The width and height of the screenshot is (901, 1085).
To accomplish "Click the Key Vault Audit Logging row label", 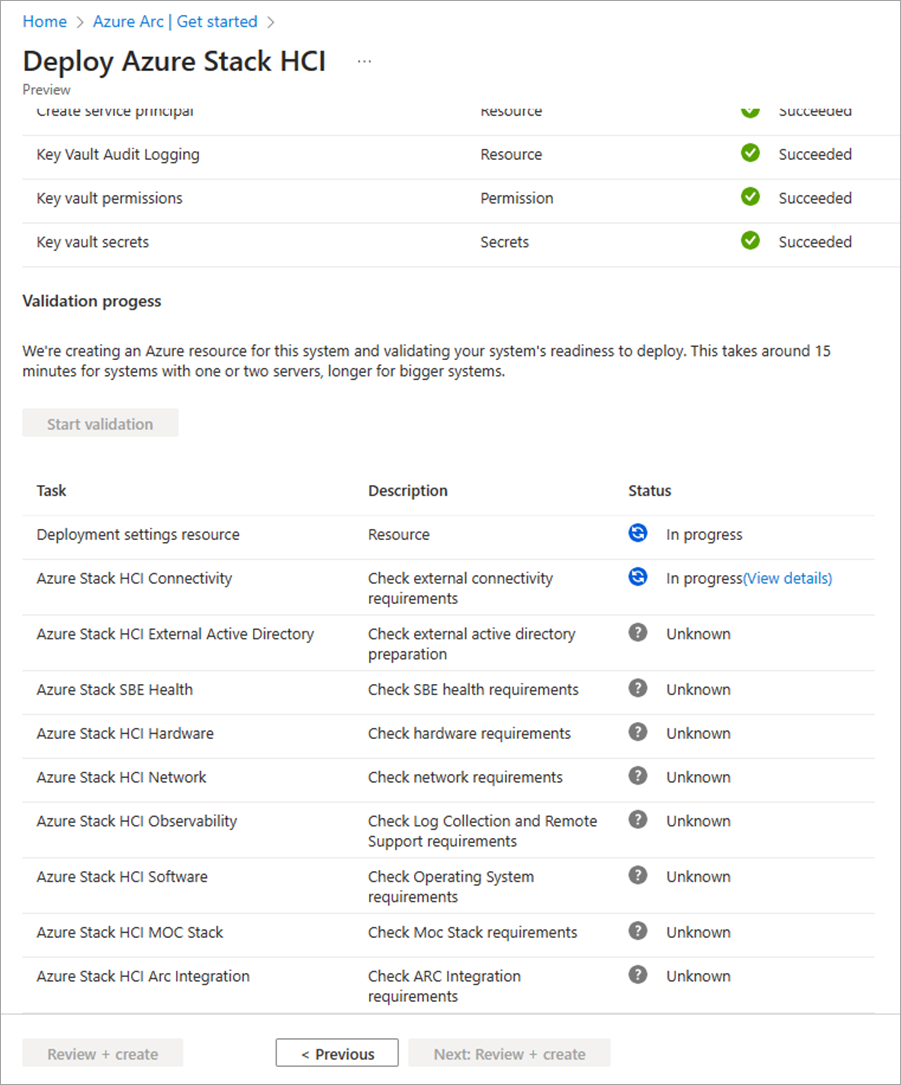I will pos(118,155).
